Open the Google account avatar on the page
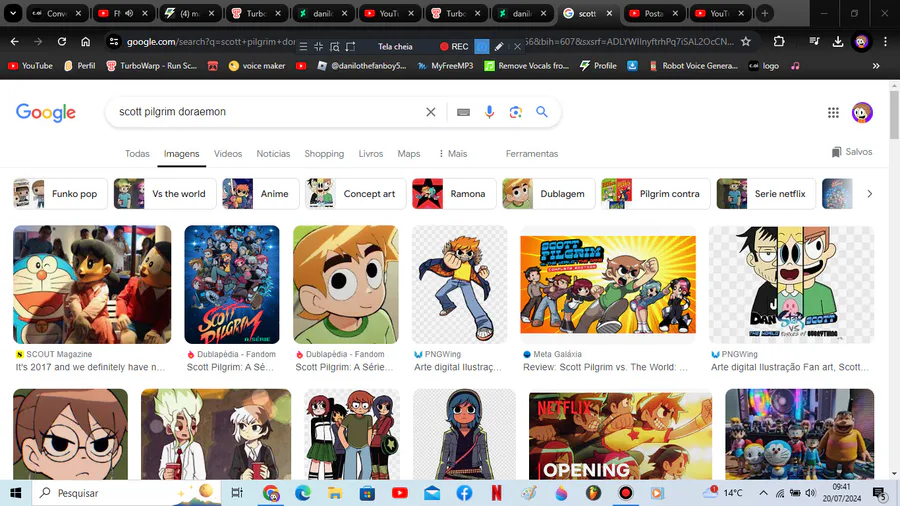This screenshot has width=900, height=506. (x=862, y=113)
